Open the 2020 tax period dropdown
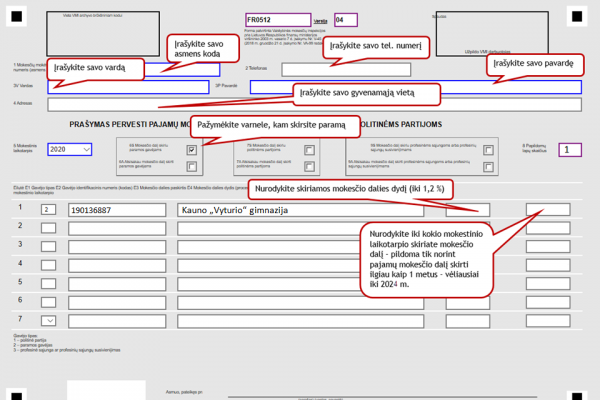Screen dimensions: 600x400 point(70,149)
